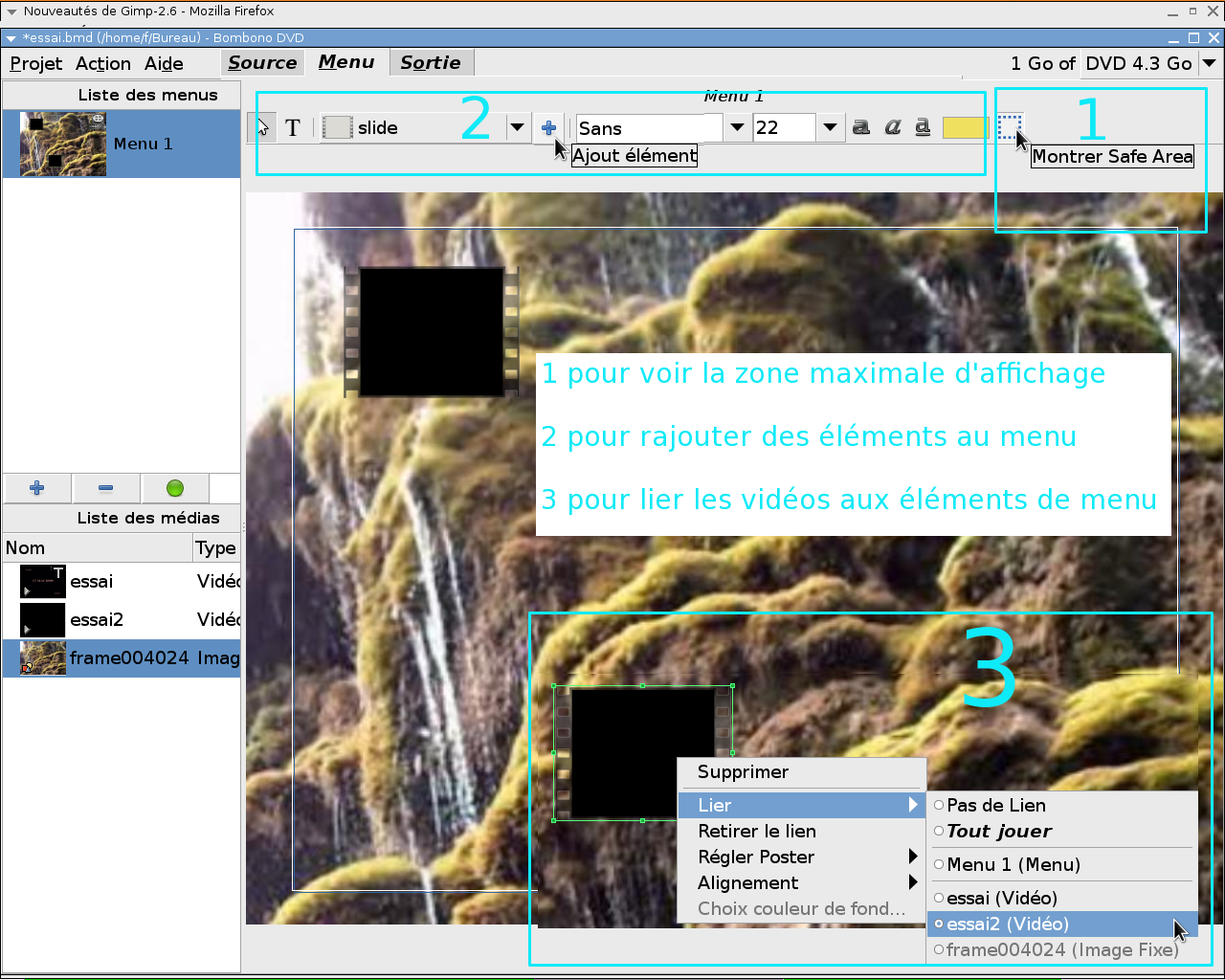1225x980 pixels.
Task: Select the arrow pointer tool
Action: click(x=262, y=127)
